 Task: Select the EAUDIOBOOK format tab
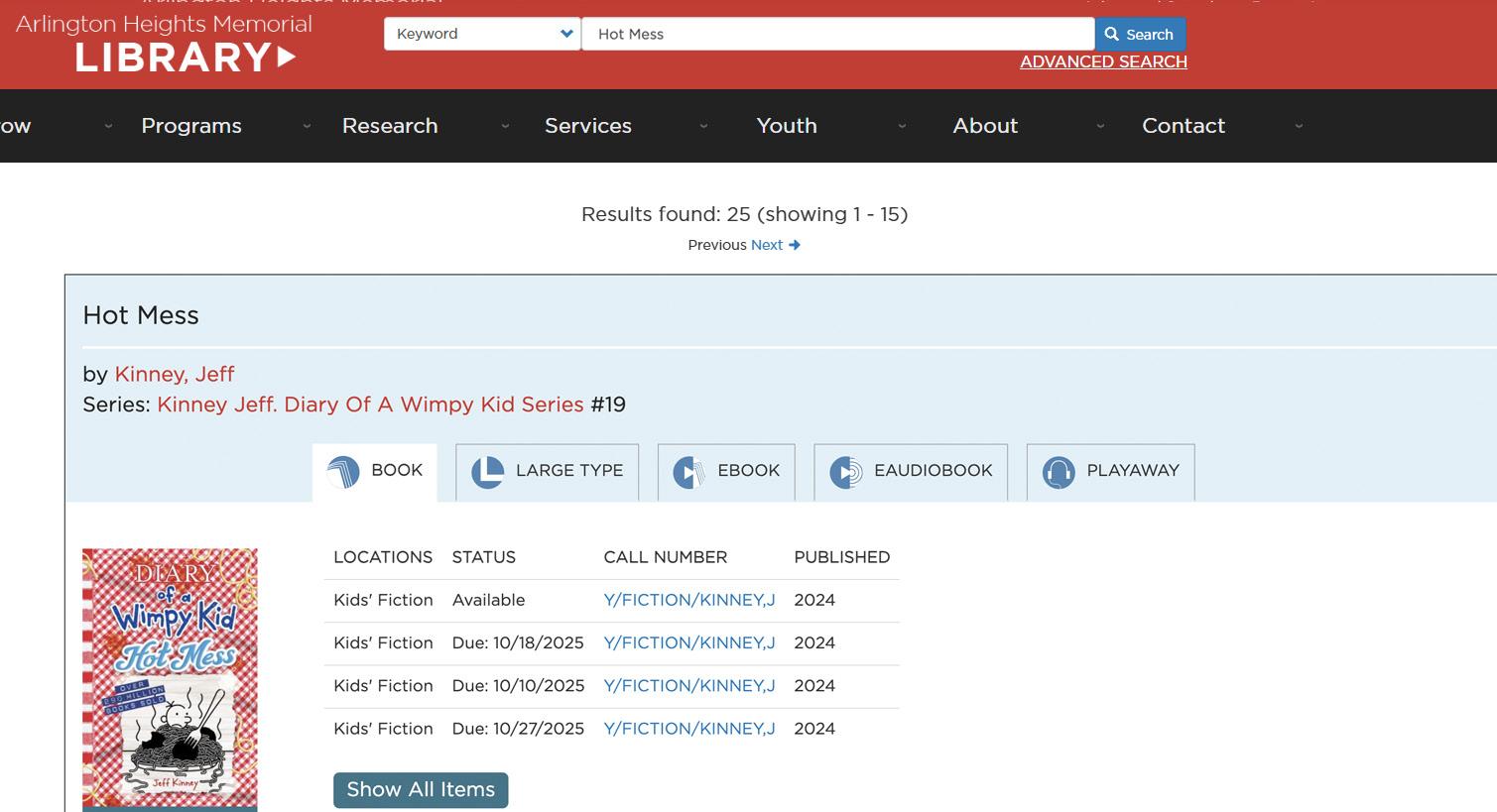pyautogui.click(x=911, y=472)
